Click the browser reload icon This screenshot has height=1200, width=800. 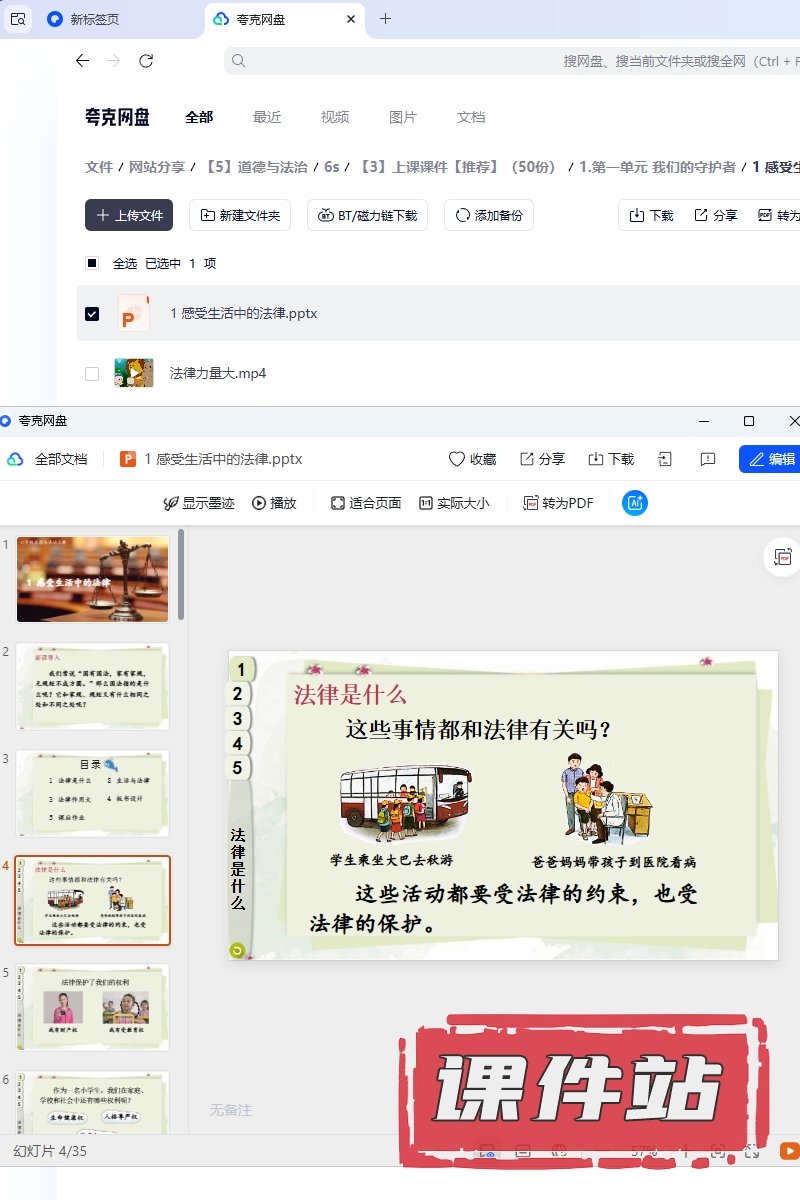tap(146, 61)
